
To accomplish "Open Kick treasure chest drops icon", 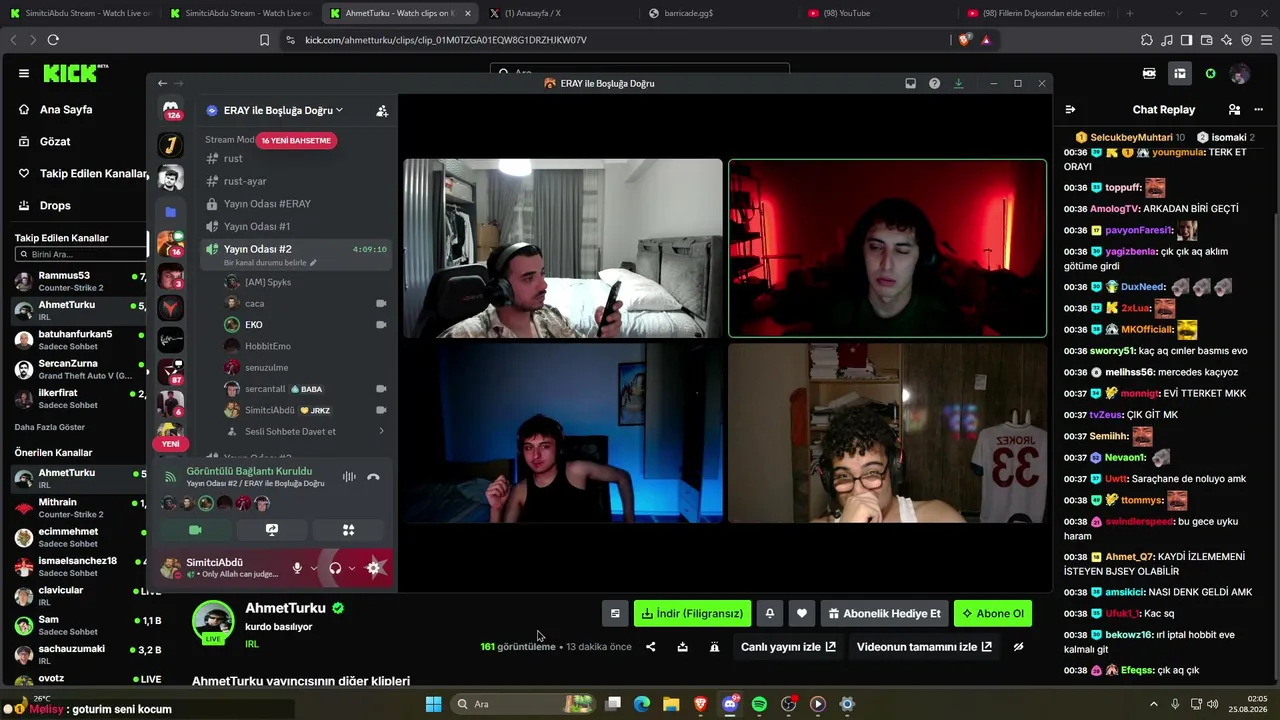I will [1180, 73].
